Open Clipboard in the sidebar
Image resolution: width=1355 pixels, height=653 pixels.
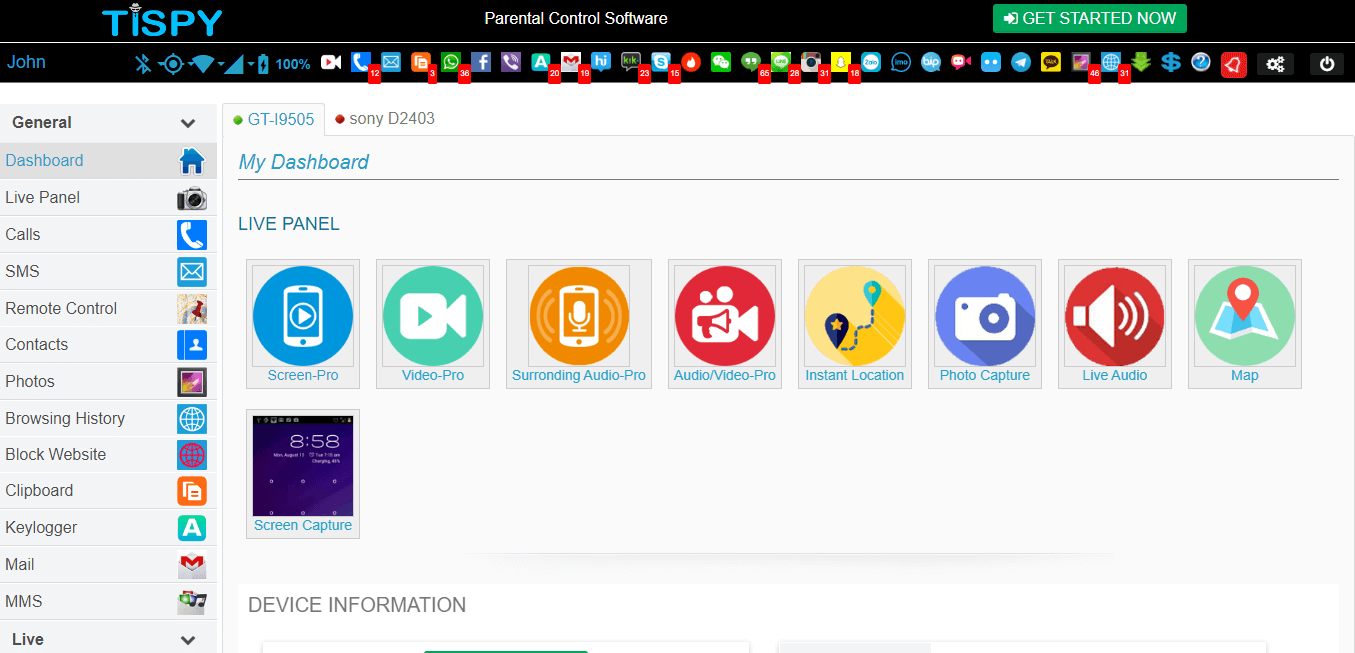click(x=108, y=491)
